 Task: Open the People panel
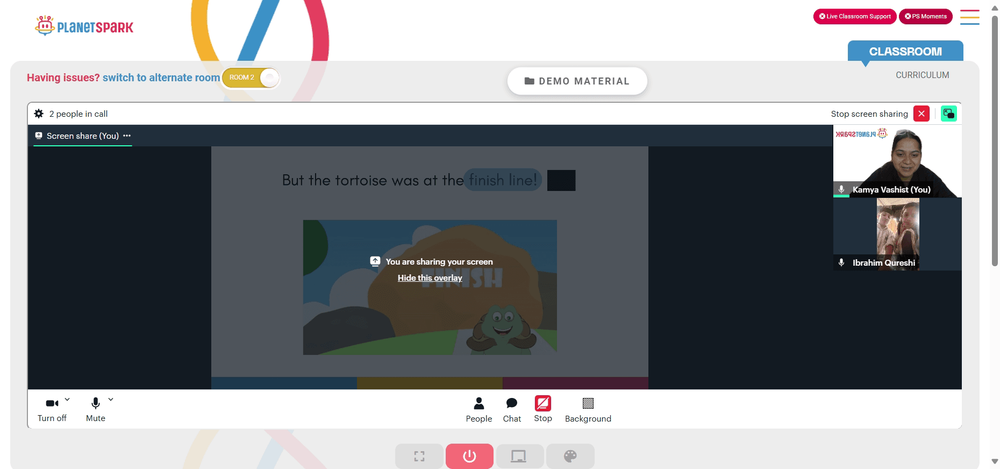click(x=478, y=410)
